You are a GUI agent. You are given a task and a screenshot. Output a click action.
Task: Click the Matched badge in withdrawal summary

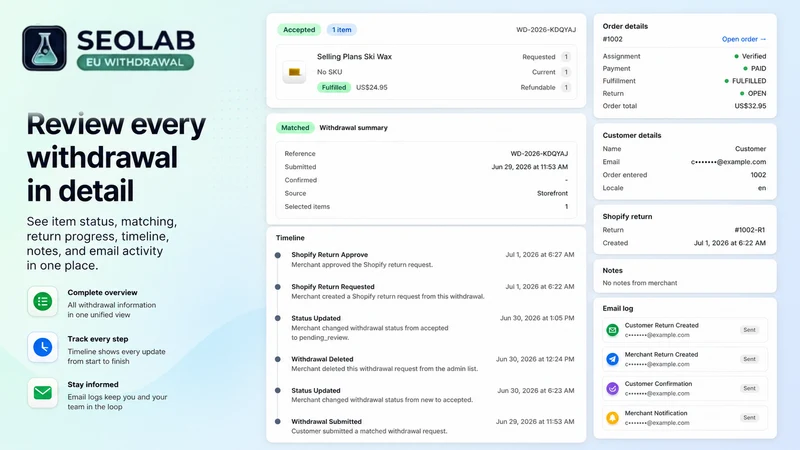(295, 128)
